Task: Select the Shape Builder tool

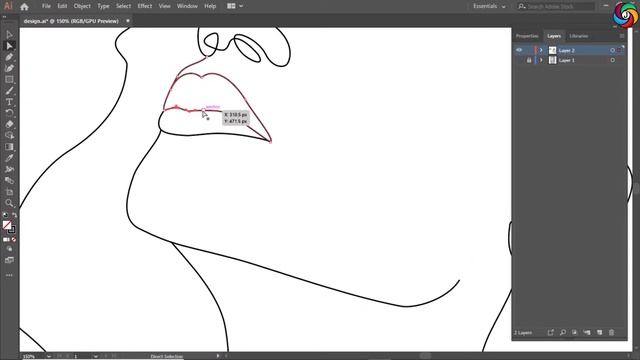Action: click(9, 136)
